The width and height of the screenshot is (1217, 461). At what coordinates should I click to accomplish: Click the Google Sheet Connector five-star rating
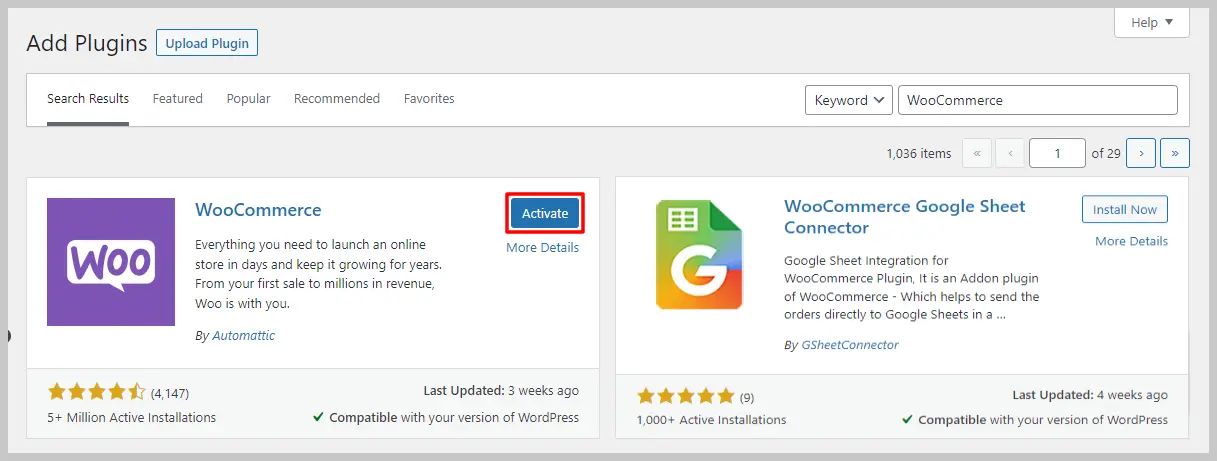[x=685, y=396]
